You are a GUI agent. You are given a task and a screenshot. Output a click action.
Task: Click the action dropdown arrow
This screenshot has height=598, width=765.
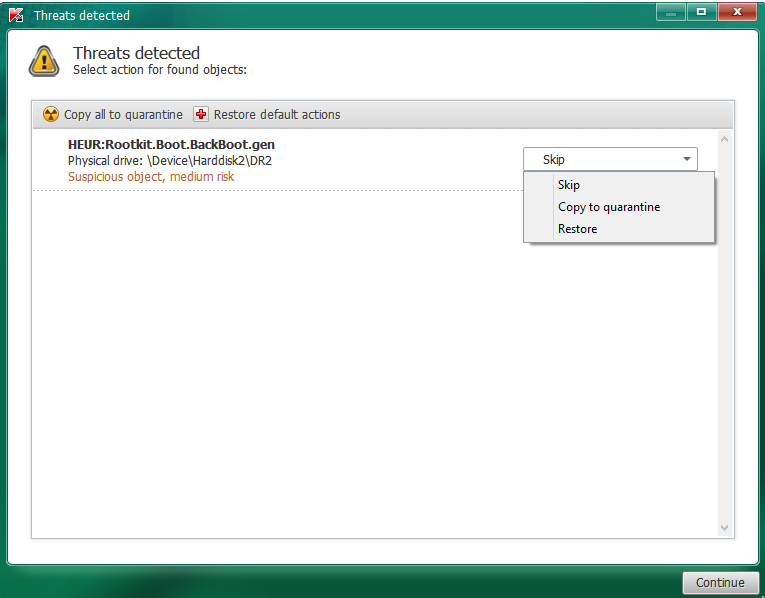pyautogui.click(x=687, y=159)
